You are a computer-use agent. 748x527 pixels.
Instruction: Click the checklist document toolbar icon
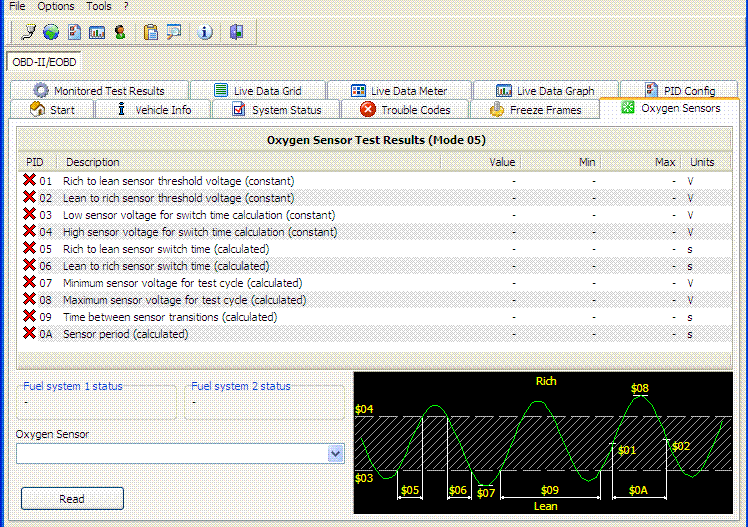tap(74, 32)
